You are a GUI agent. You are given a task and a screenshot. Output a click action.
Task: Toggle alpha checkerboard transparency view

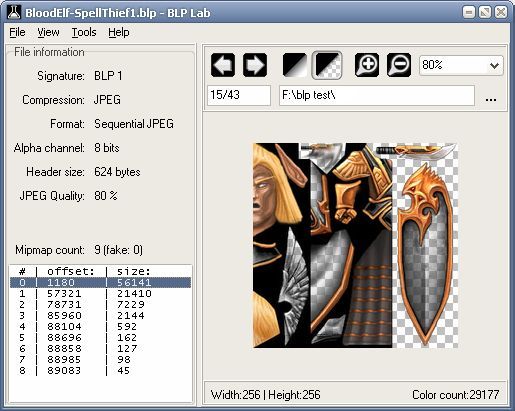pos(327,65)
